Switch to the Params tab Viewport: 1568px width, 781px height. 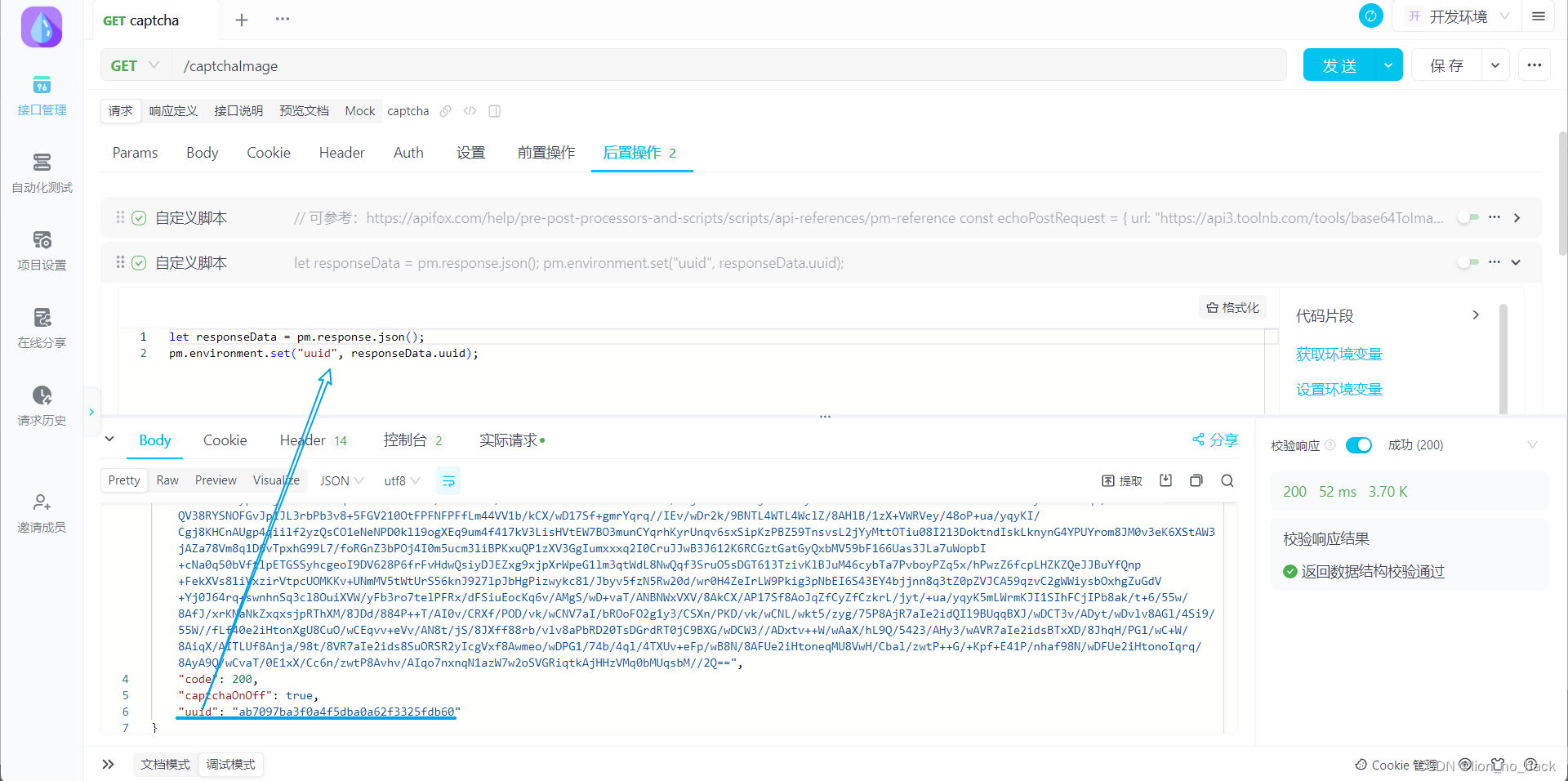pos(135,153)
